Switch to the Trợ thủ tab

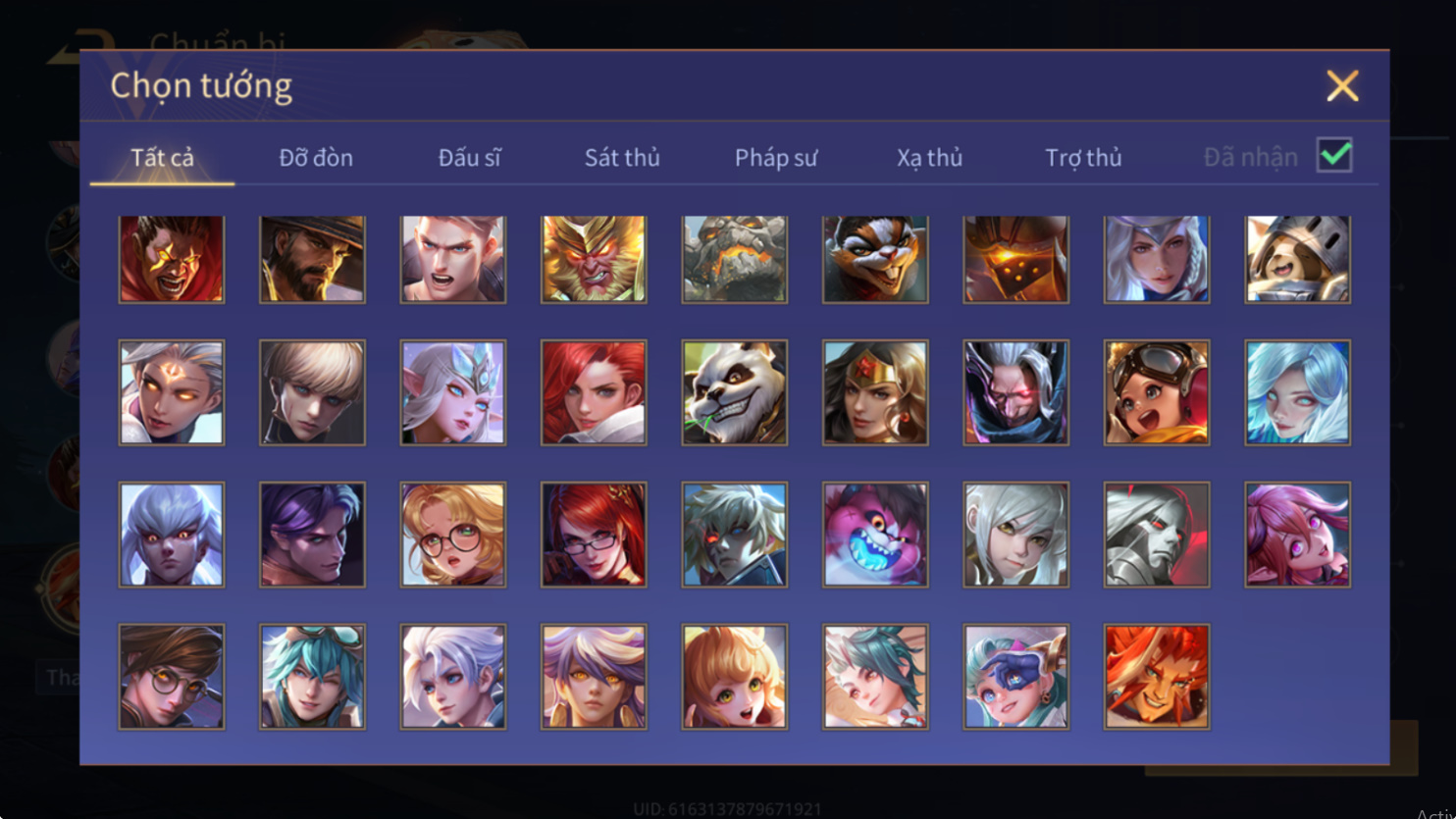[1083, 157]
